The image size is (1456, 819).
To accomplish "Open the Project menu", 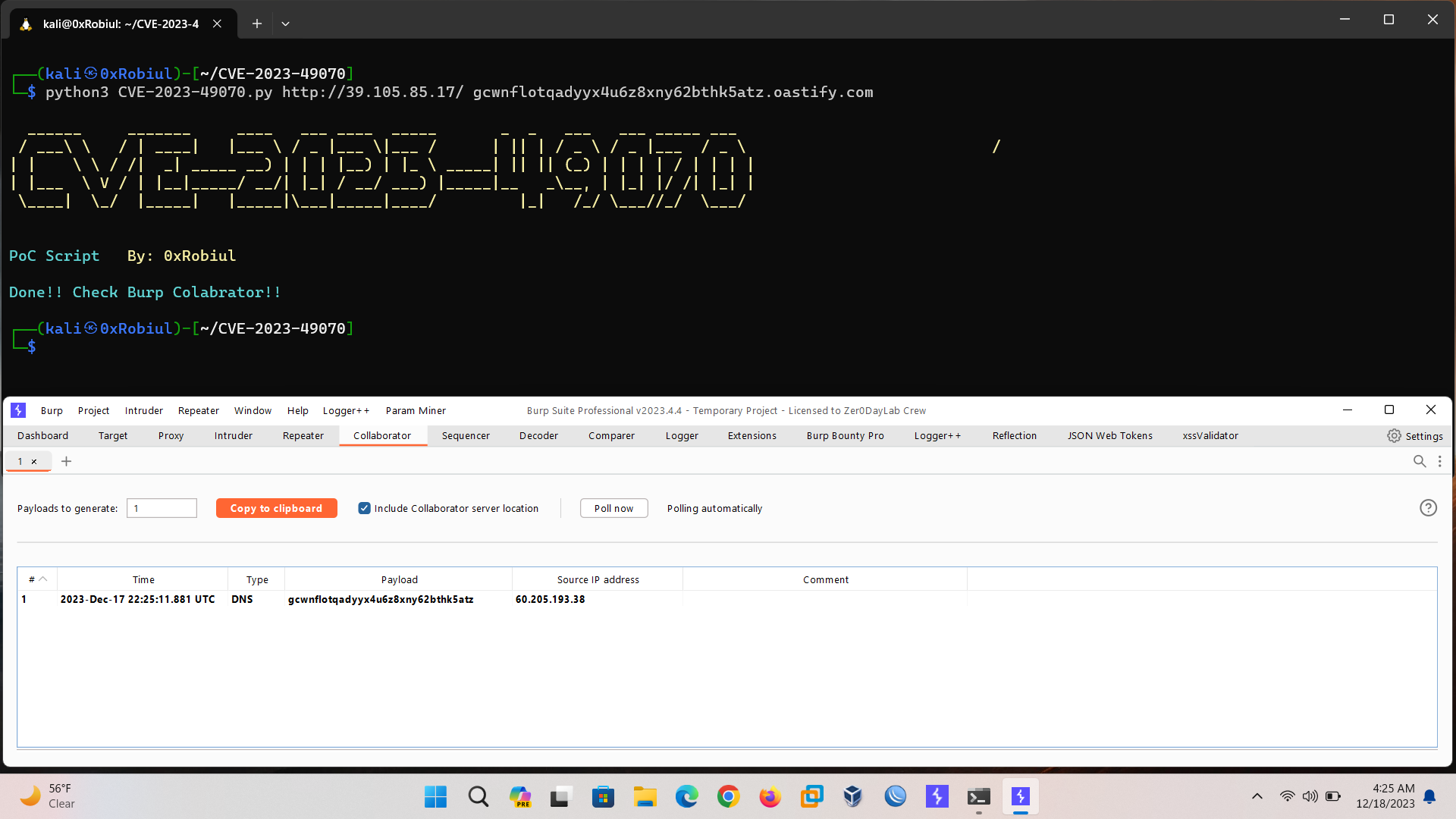I will 93,410.
